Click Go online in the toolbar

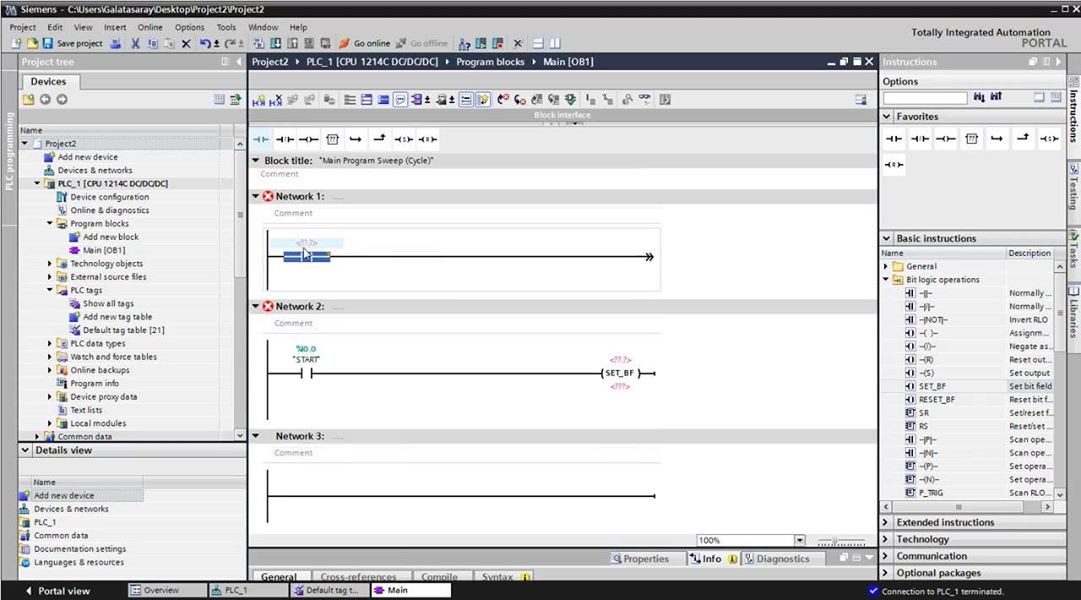[365, 43]
